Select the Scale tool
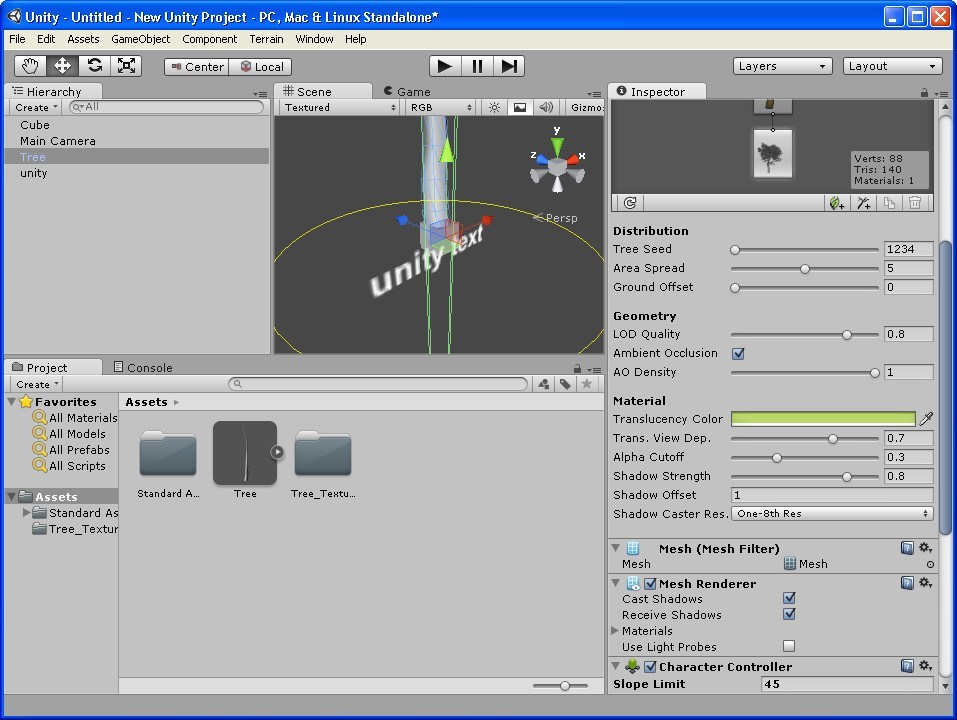This screenshot has height=720, width=957. click(126, 65)
